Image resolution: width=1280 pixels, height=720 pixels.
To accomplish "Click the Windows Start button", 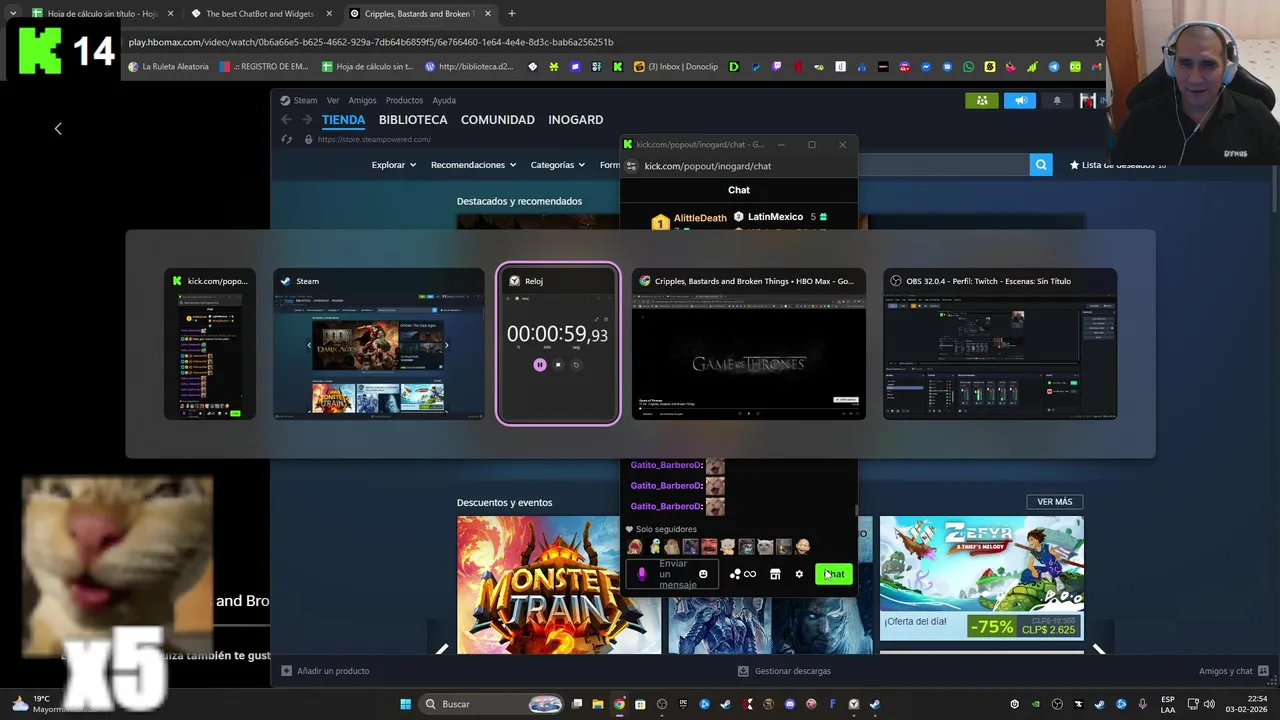I will pos(405,704).
